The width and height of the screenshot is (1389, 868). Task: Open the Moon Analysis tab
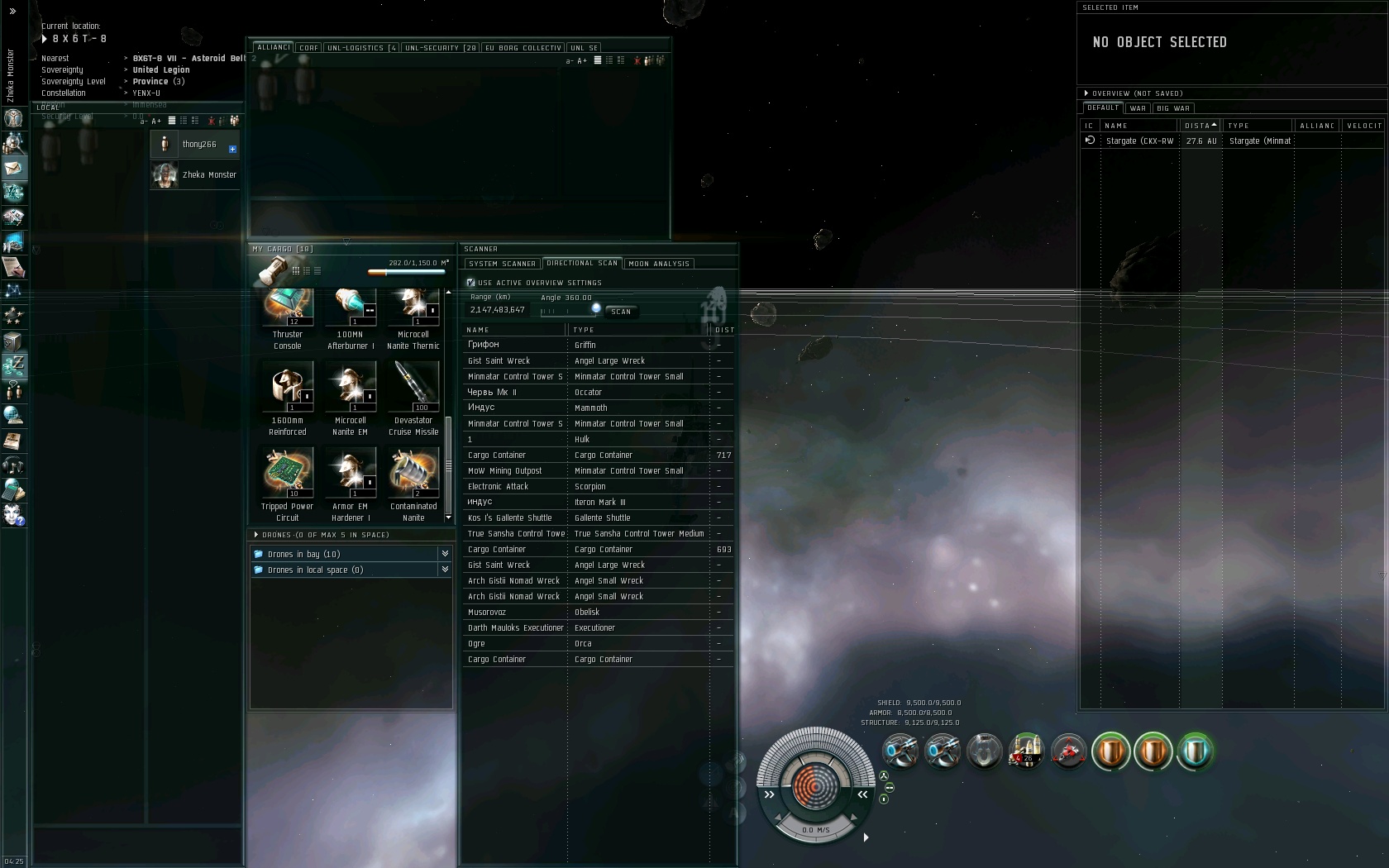pos(659,264)
